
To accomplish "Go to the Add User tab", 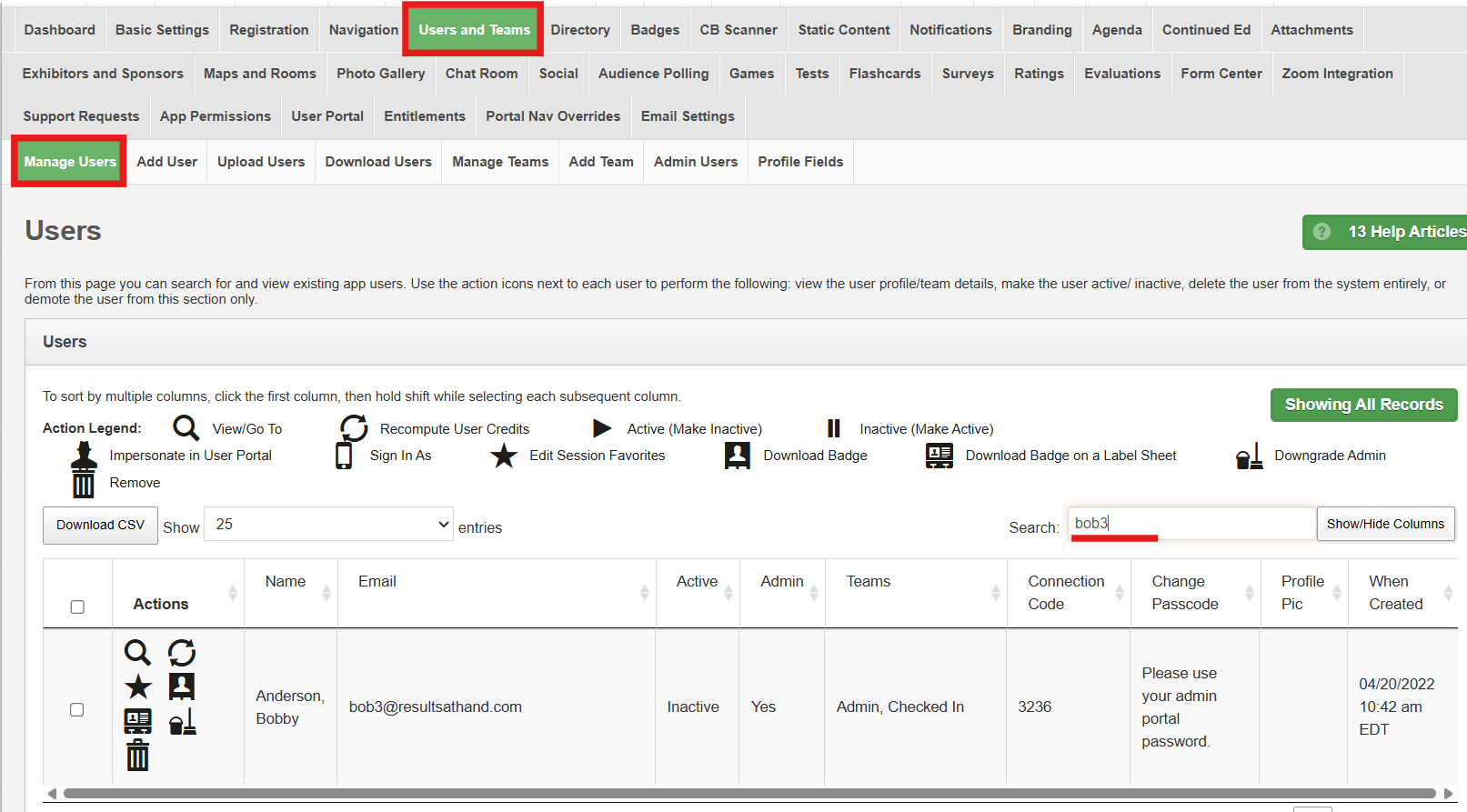I will (x=166, y=162).
